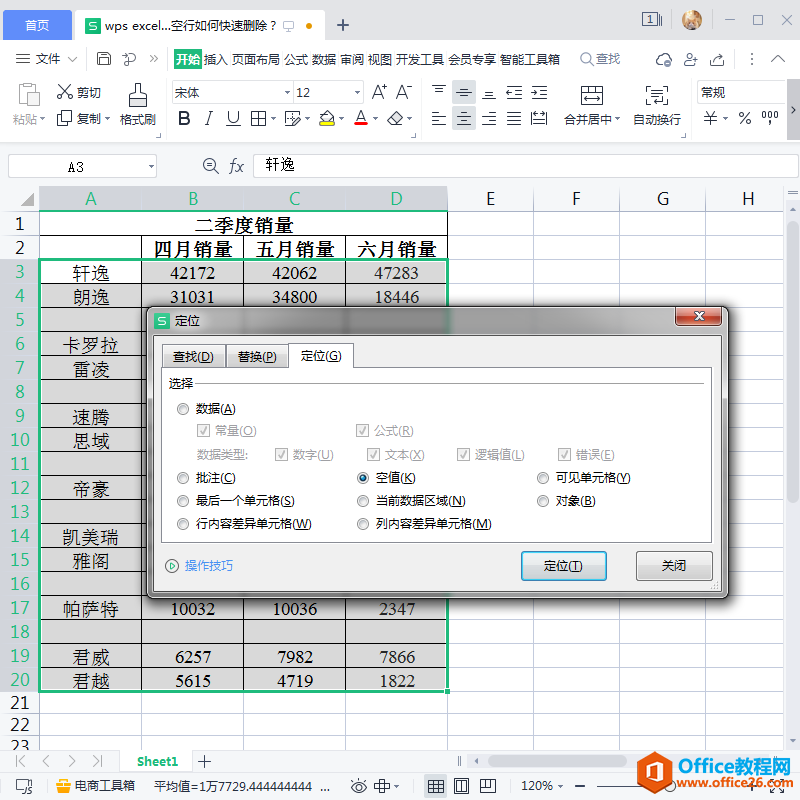Expand more quick access tools chevron
Screen dimensions: 800x800
pyautogui.click(x=154, y=59)
